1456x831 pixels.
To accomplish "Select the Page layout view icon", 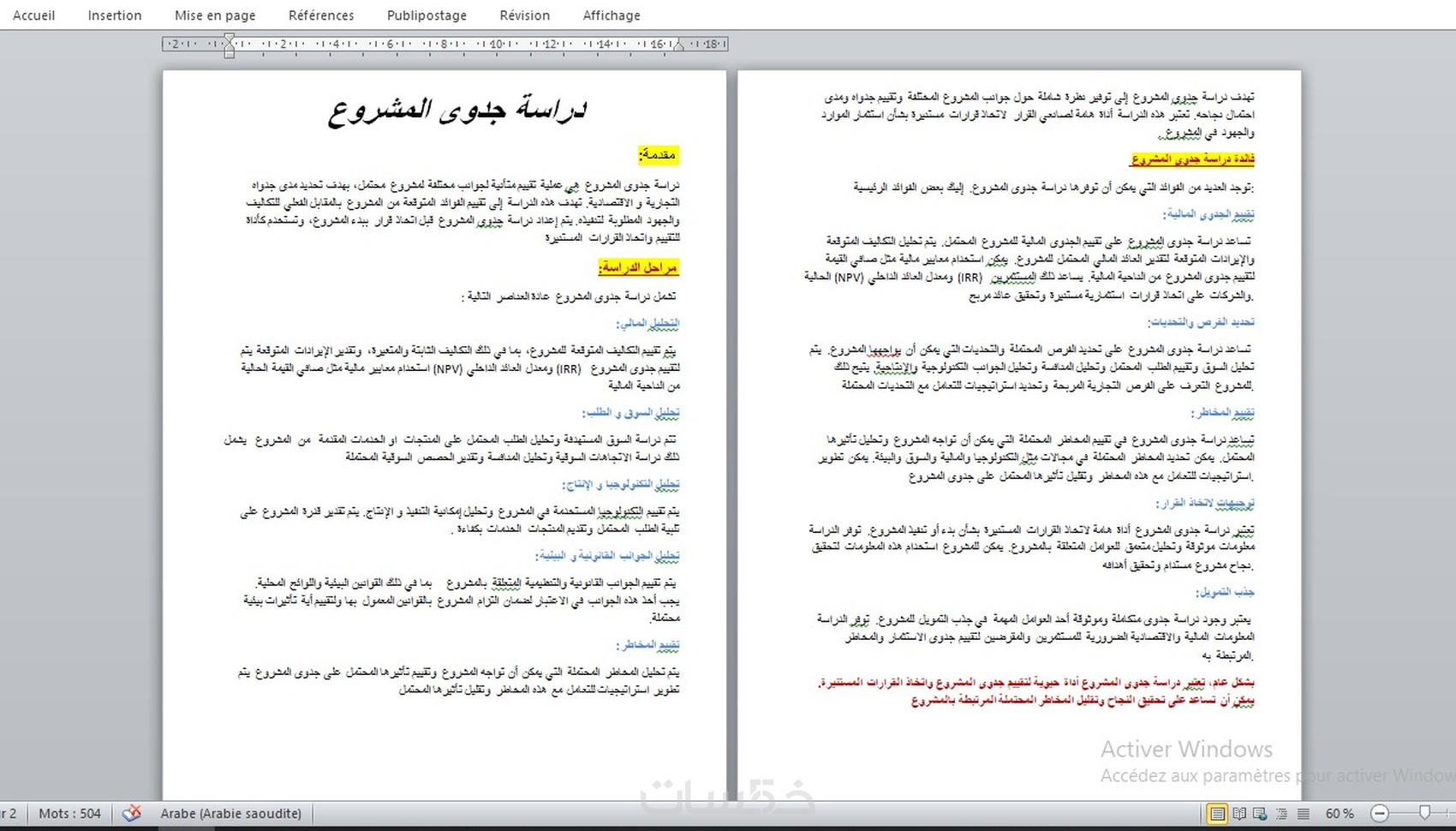I will click(x=1217, y=813).
